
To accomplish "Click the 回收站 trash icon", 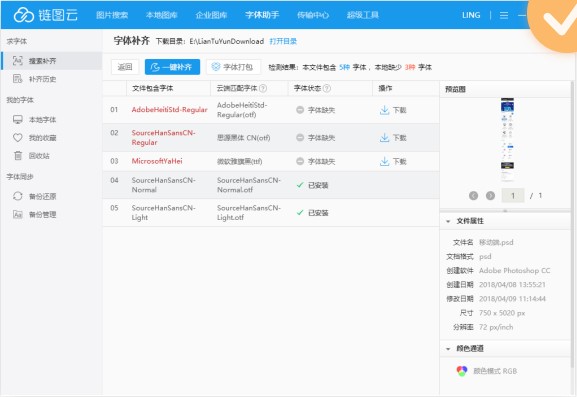I will point(18,156).
